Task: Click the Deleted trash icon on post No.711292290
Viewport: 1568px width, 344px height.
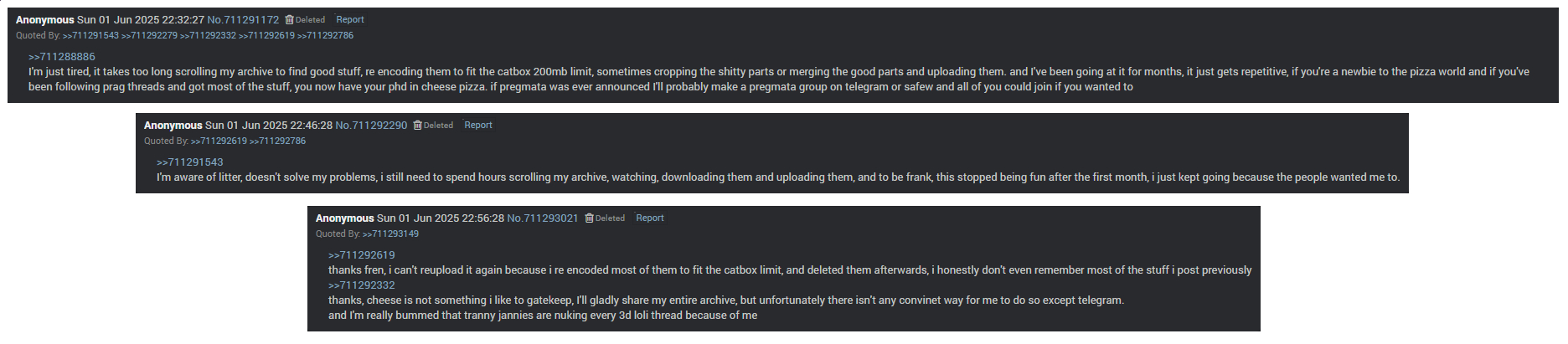Action: pyautogui.click(x=417, y=125)
